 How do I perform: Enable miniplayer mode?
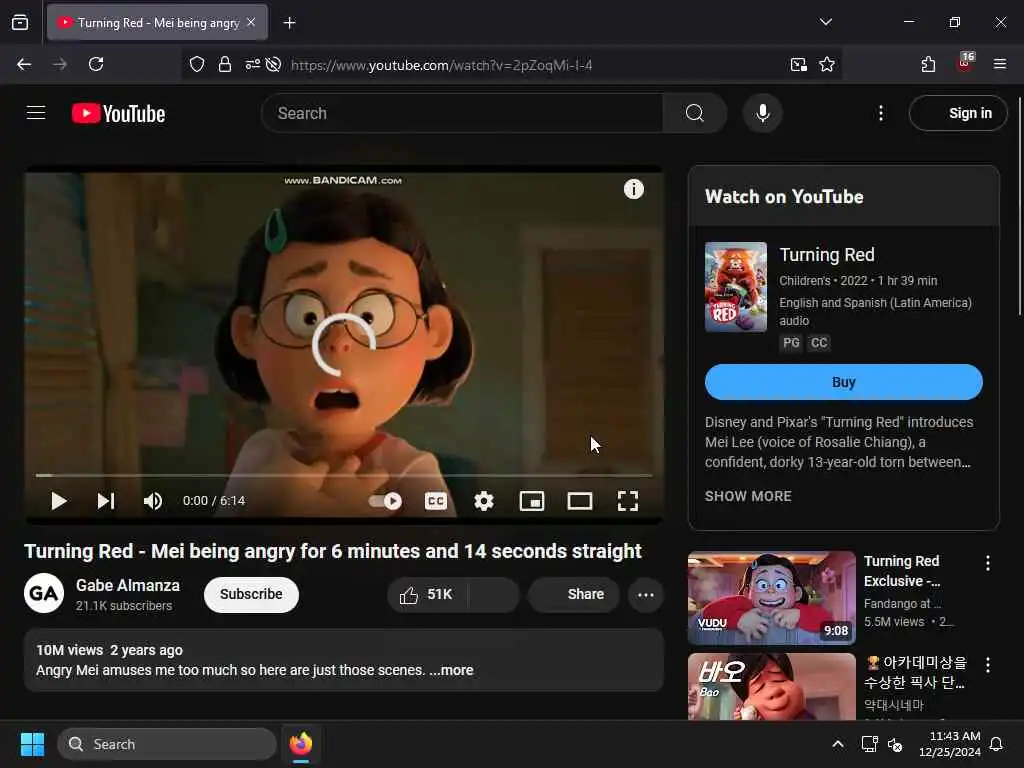tap(532, 501)
